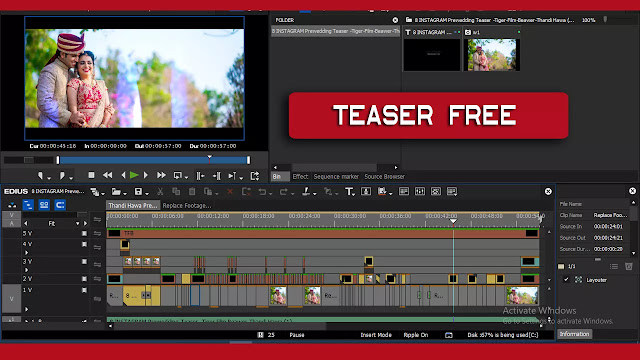Image resolution: width=640 pixels, height=360 pixels.
Task: Close the FOLDER panel with X
Action: point(395,20)
